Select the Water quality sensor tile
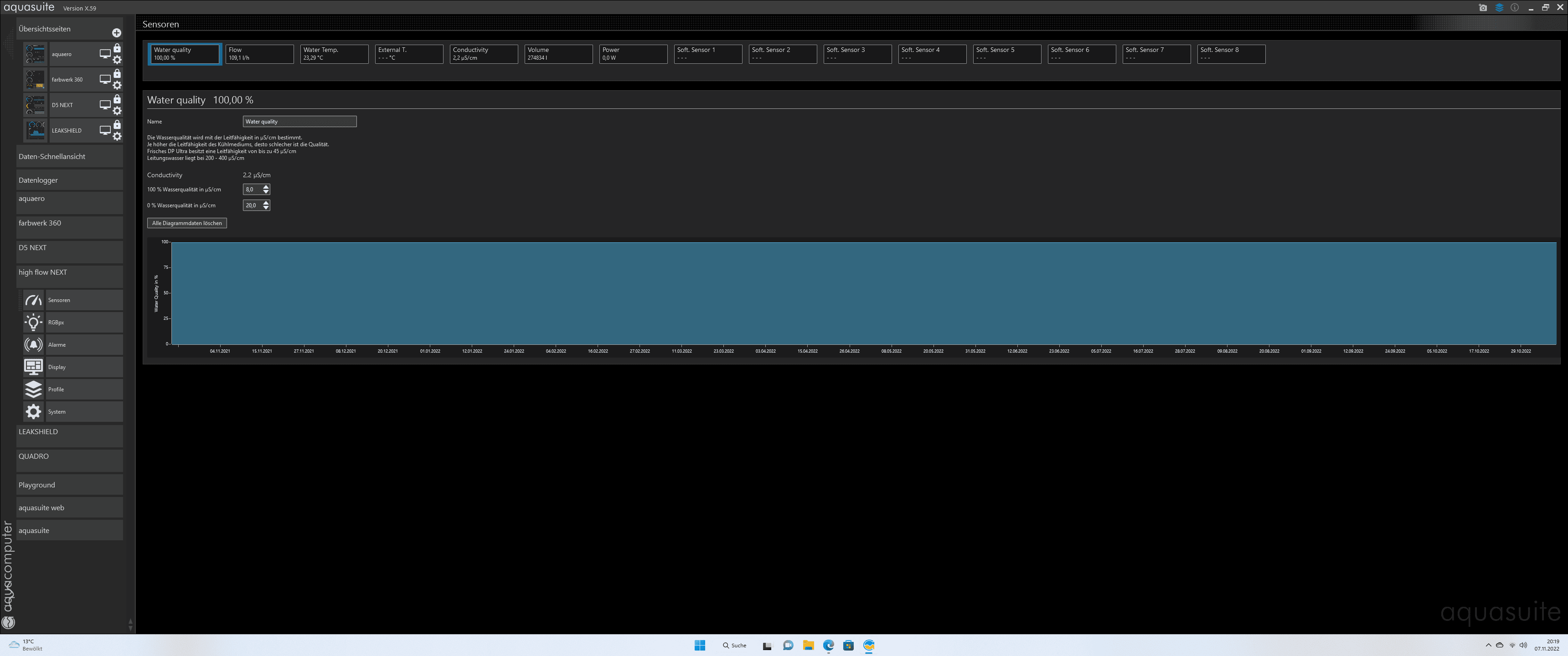This screenshot has height=656, width=1568. pyautogui.click(x=185, y=54)
